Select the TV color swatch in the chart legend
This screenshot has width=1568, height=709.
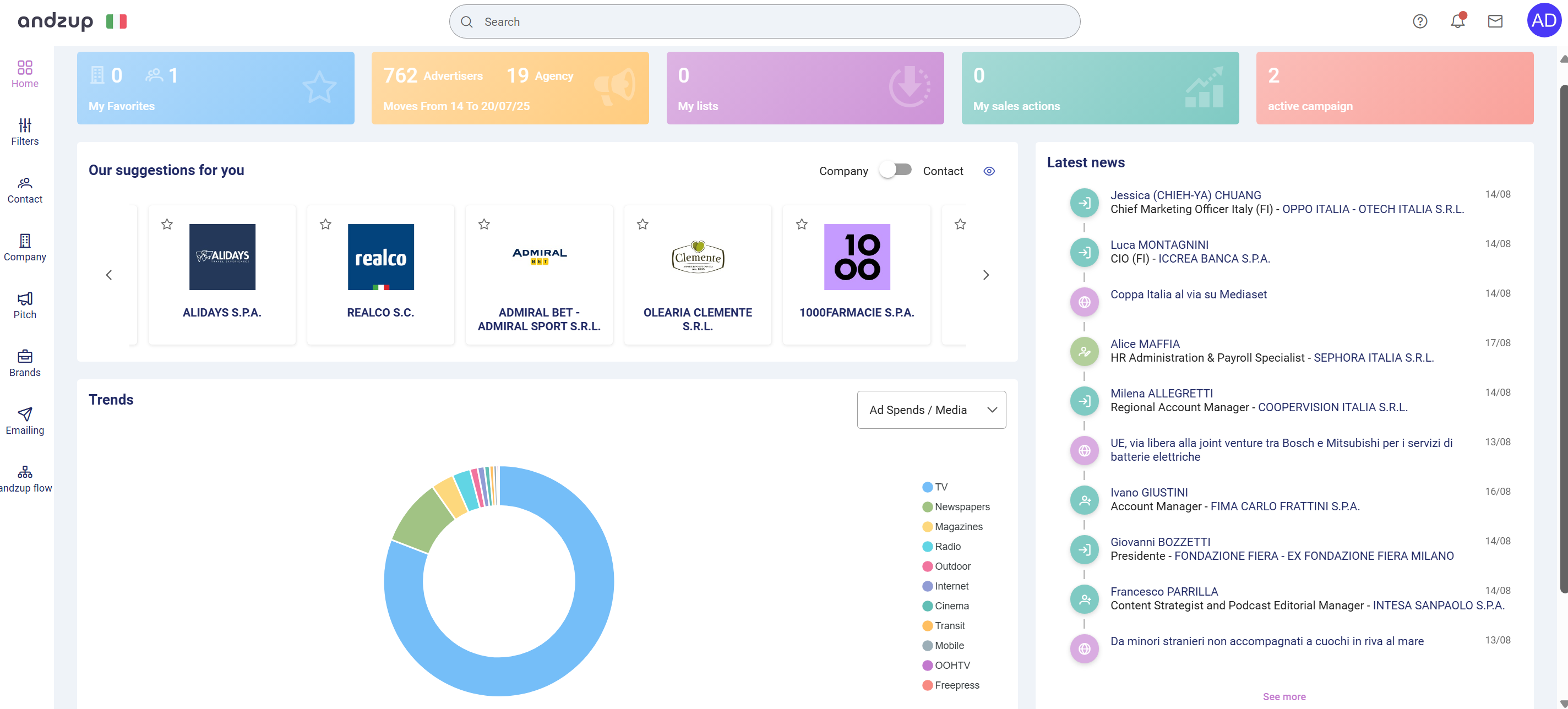pos(928,486)
